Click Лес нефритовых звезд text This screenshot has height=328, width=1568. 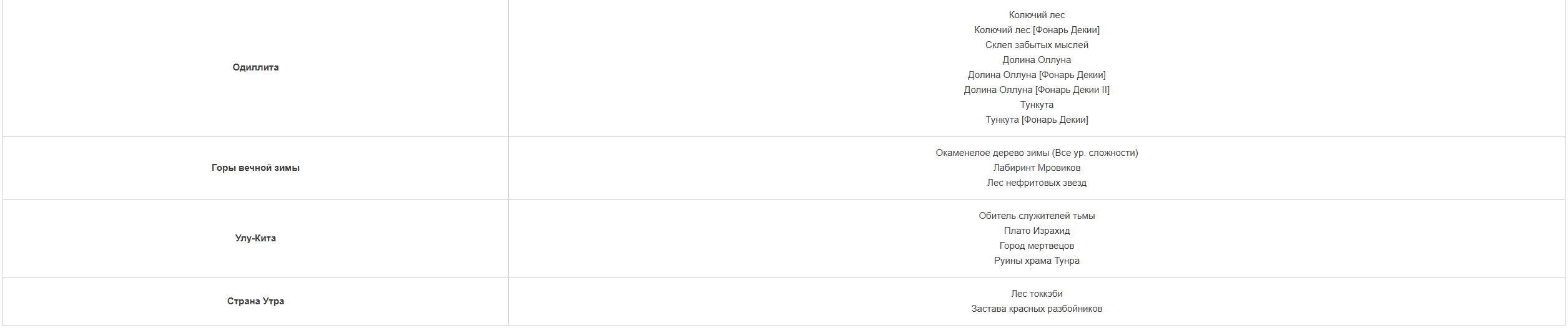[1037, 183]
